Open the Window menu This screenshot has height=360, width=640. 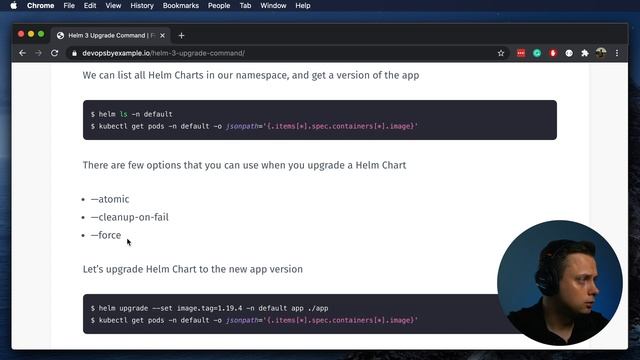tap(273, 6)
